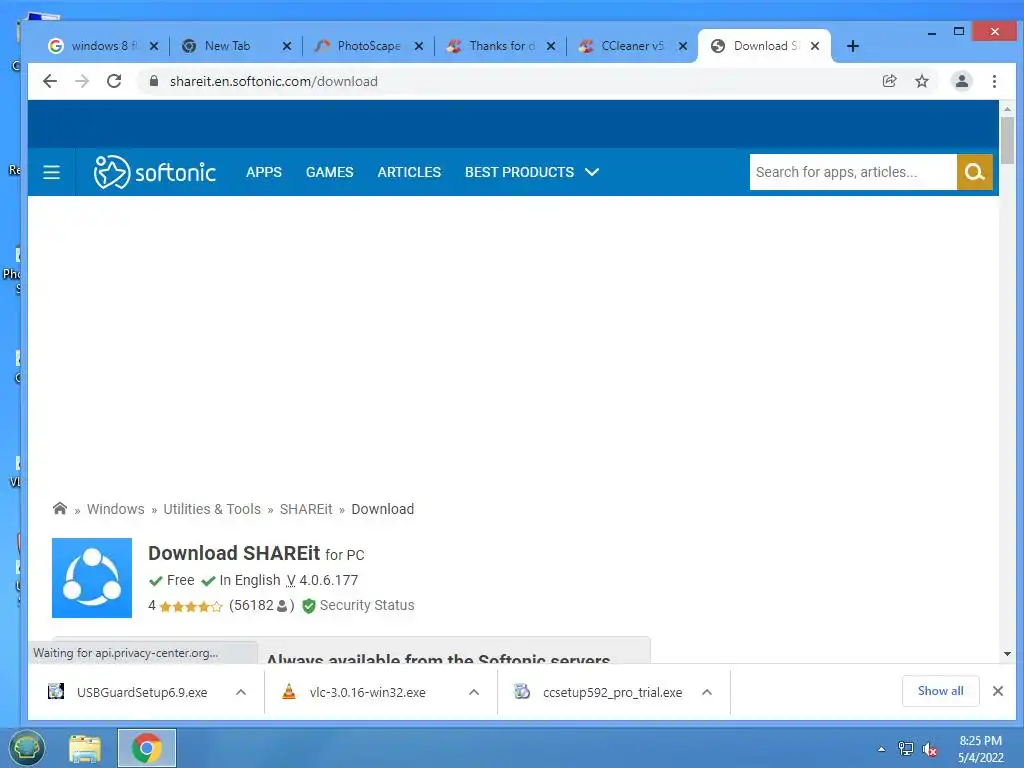
Task: Expand the BEST PRODUCTS dropdown
Action: point(532,172)
